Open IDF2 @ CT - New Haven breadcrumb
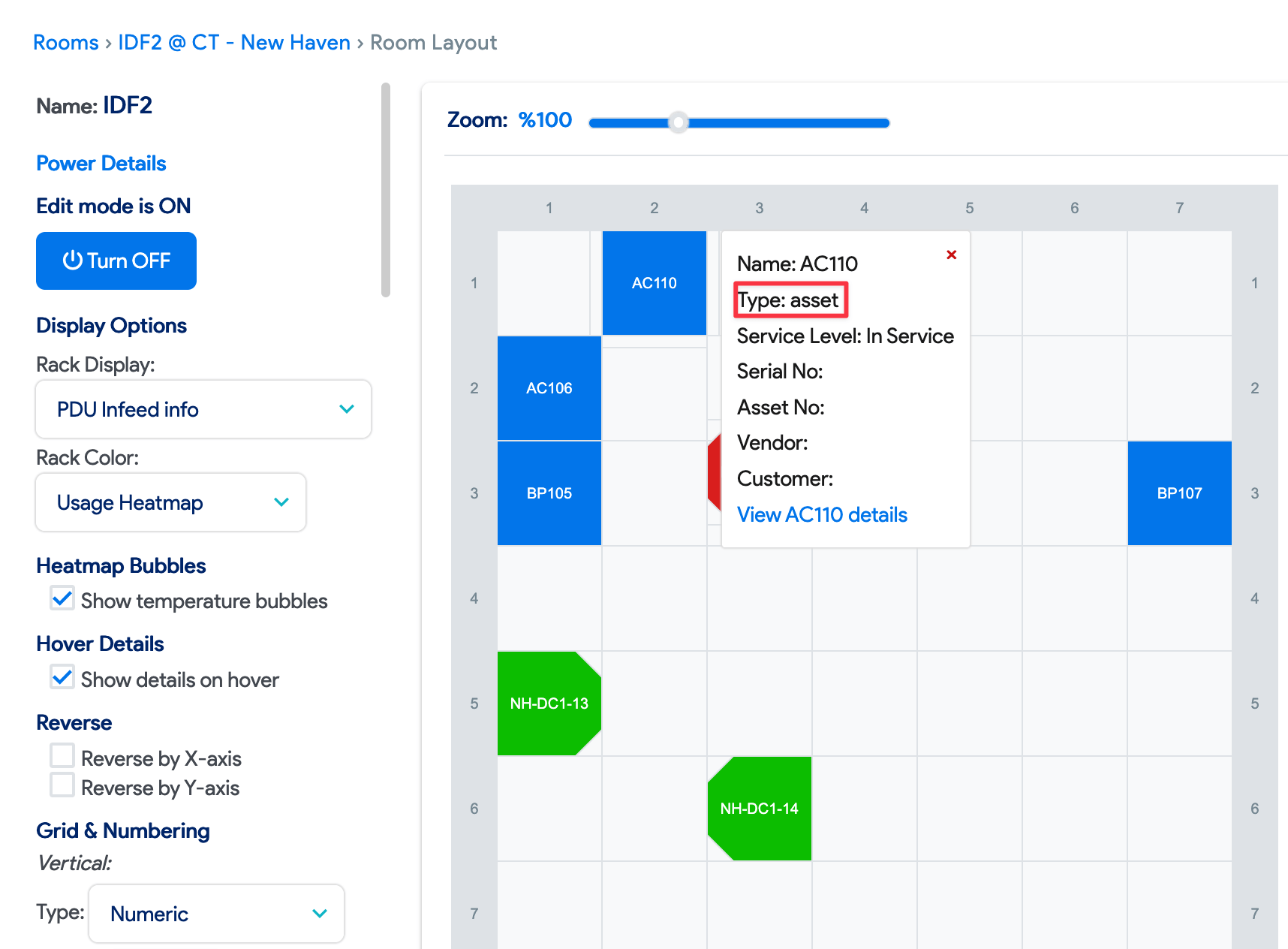 (234, 43)
